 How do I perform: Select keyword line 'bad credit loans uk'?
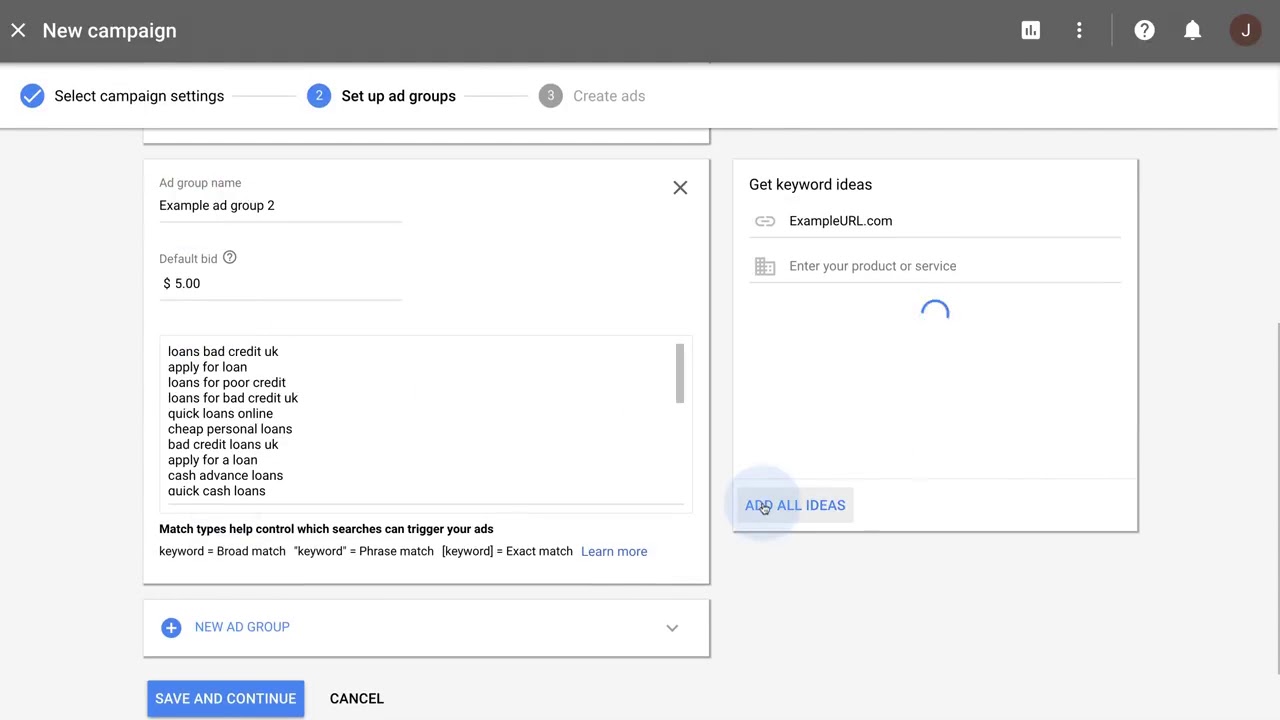[223, 445]
